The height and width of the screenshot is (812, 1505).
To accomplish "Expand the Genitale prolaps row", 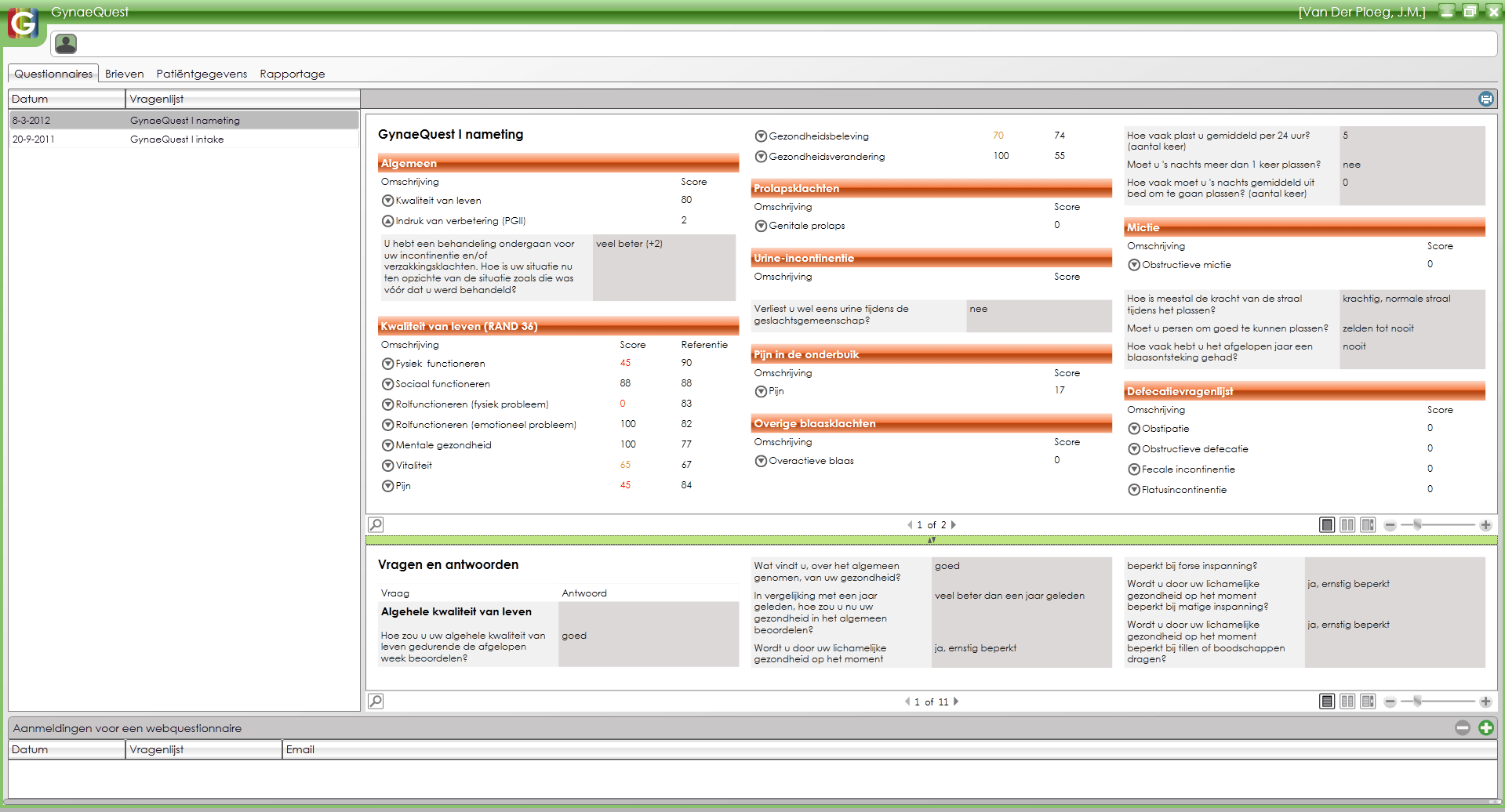I will [x=761, y=226].
